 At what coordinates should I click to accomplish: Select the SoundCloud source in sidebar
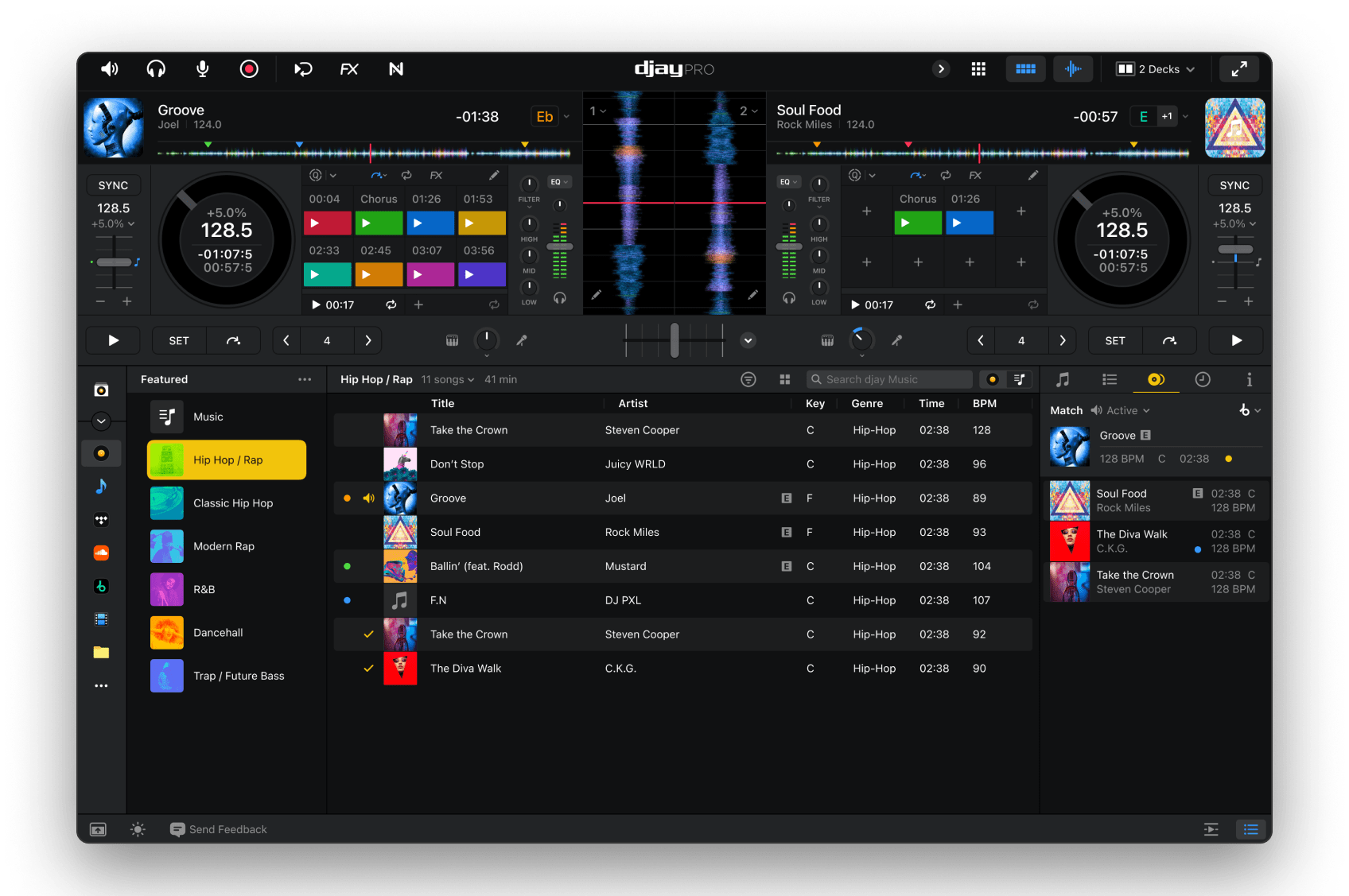[101, 553]
